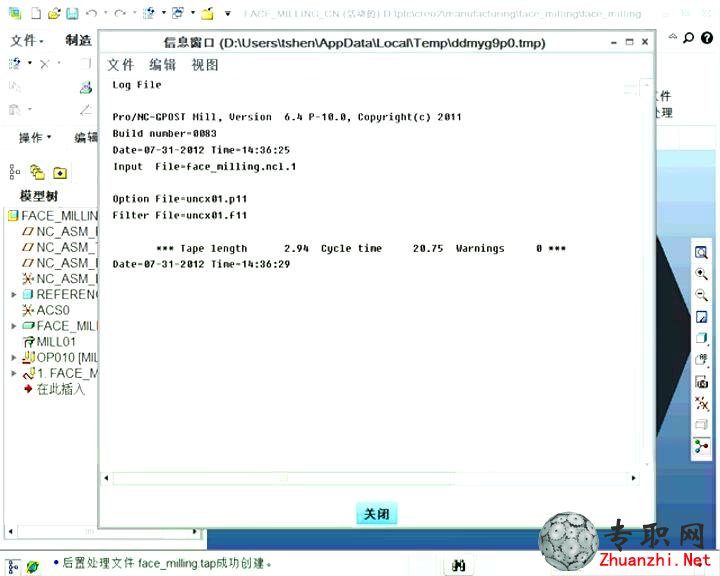Screen dimensions: 720x576
Task: Click the info window left scroll arrow
Action: click(107, 478)
